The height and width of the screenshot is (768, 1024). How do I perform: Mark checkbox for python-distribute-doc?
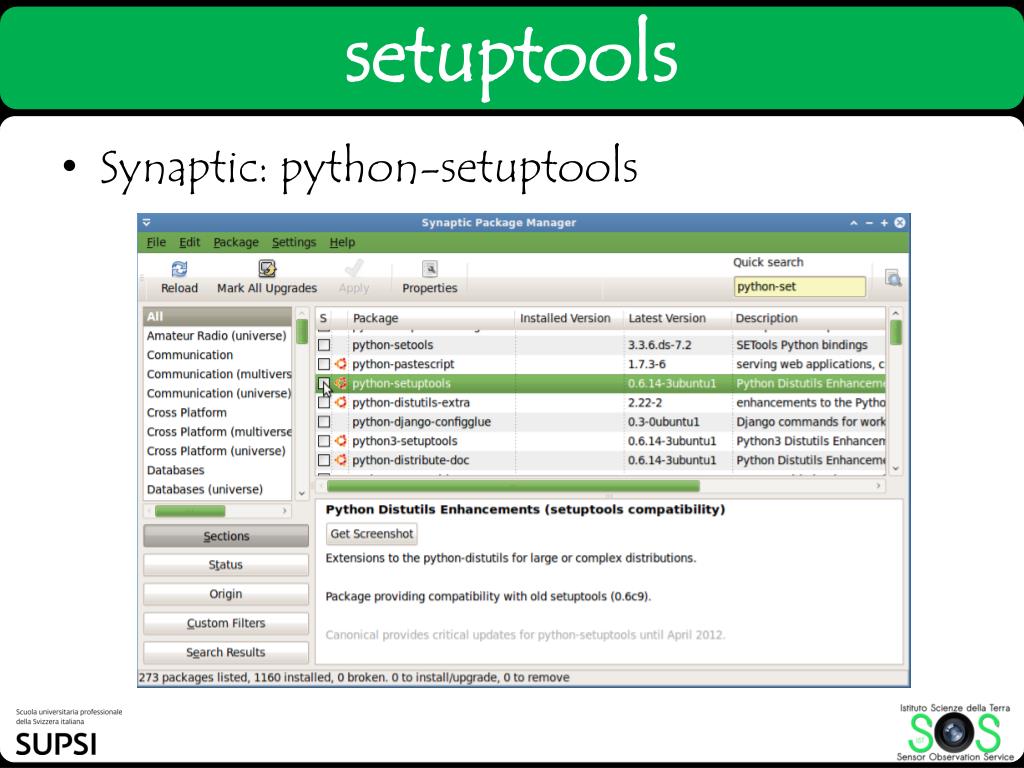tap(324, 460)
